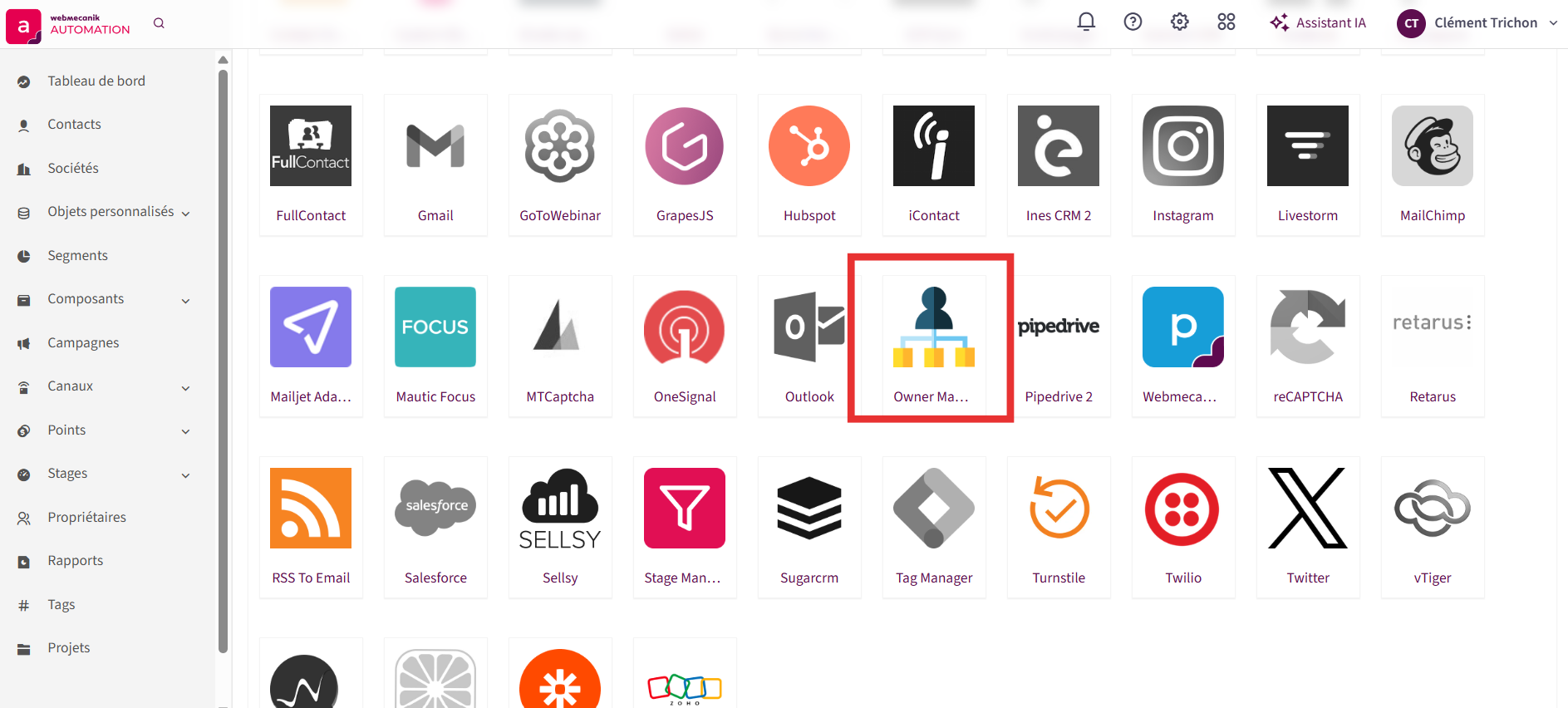The image size is (1568, 708).
Task: Click the Webmecanik Automation logo
Action: click(x=68, y=25)
